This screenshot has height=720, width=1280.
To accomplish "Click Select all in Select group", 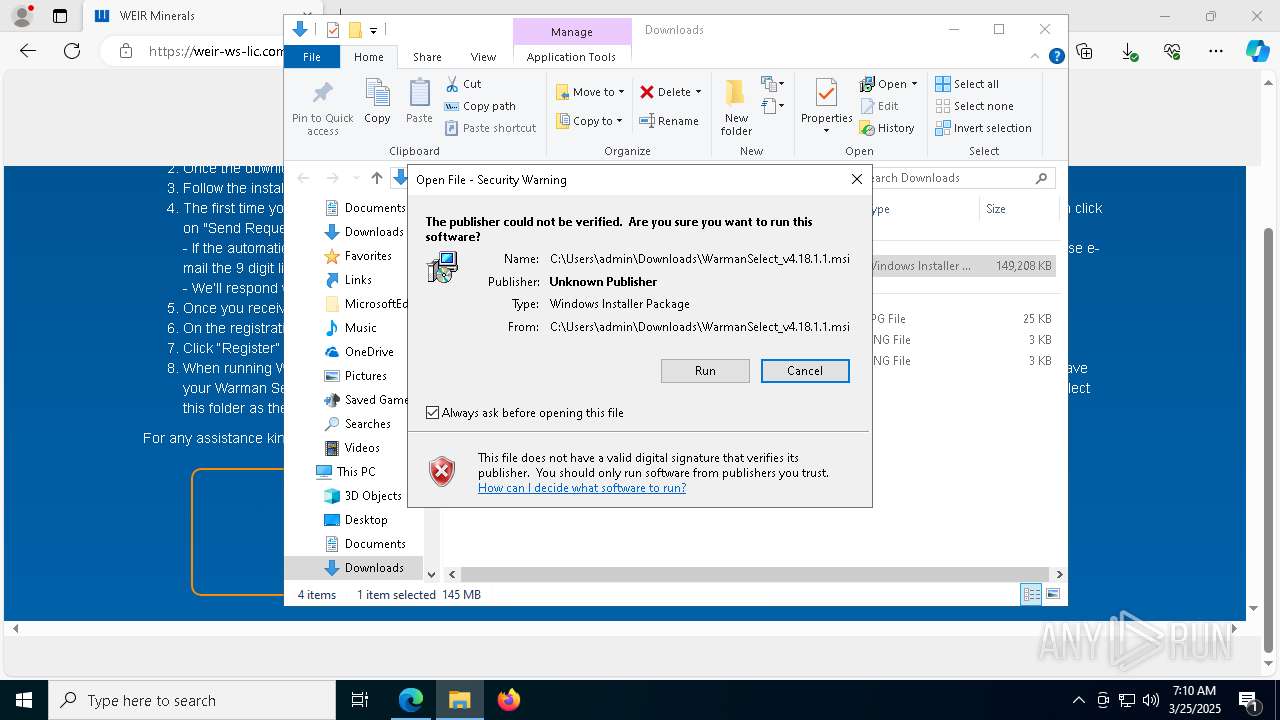I will coord(967,84).
